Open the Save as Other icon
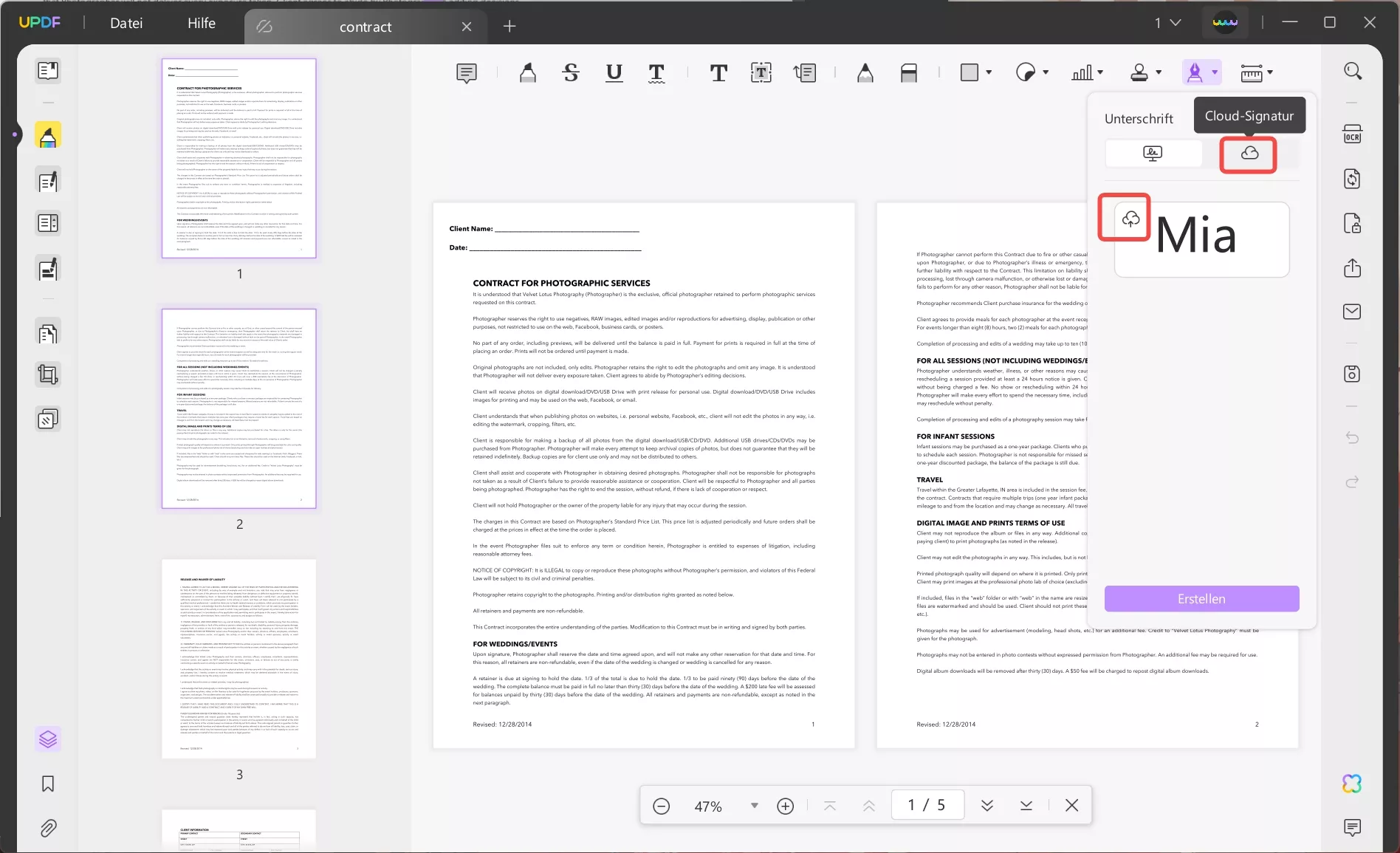Viewport: 1400px width, 853px height. (x=1353, y=374)
